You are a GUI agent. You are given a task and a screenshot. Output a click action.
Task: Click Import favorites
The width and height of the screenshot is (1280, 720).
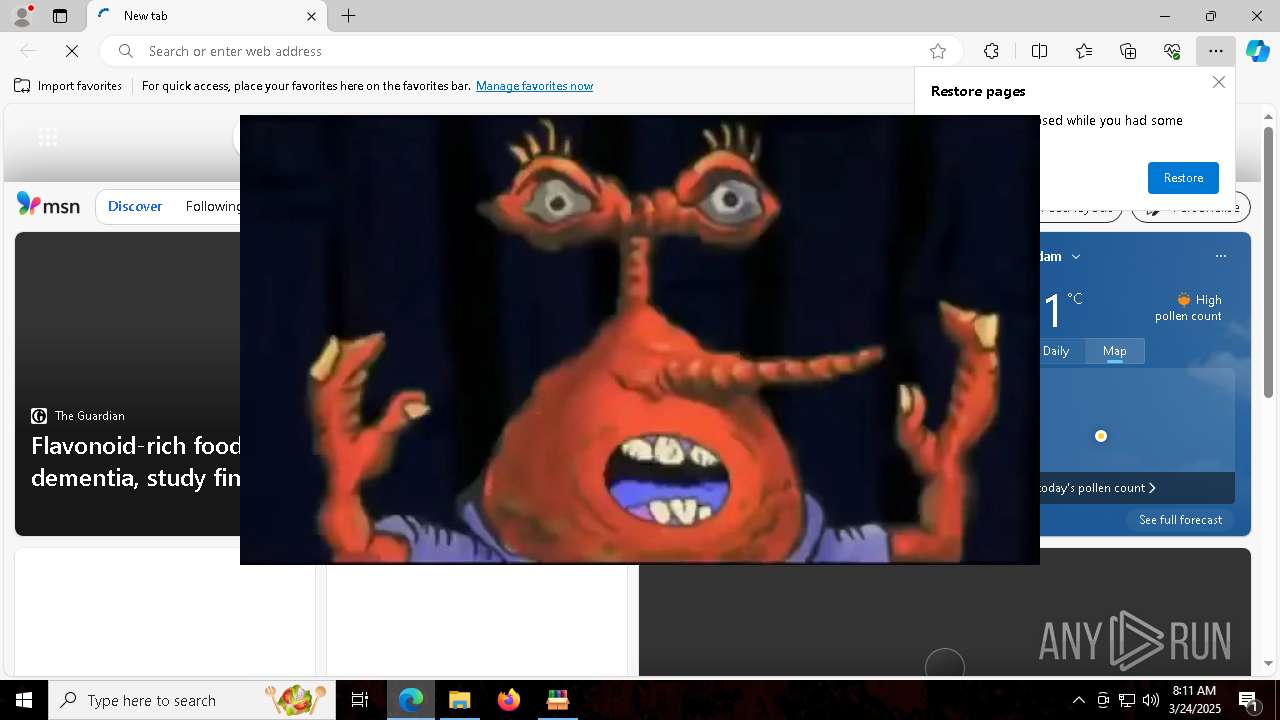[68, 86]
